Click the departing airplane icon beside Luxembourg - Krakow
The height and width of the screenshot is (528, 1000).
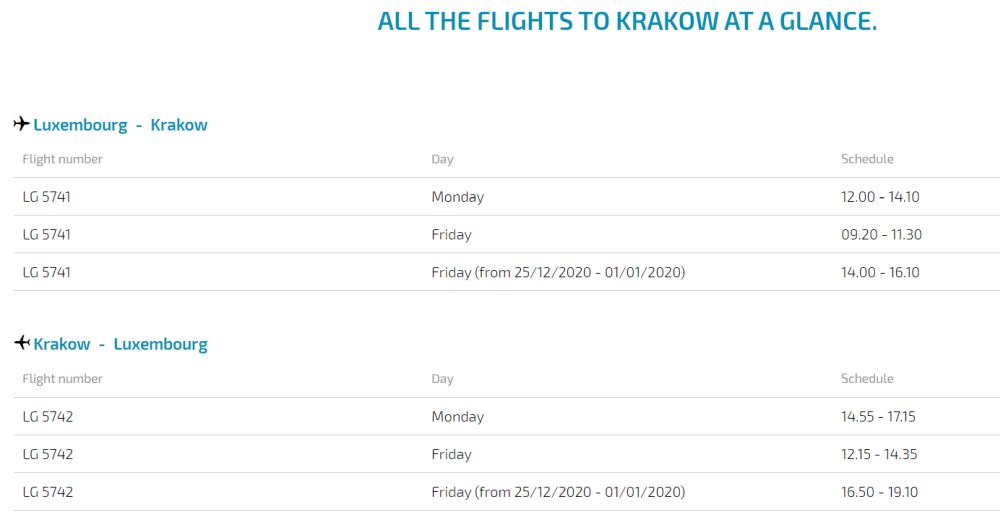22,124
